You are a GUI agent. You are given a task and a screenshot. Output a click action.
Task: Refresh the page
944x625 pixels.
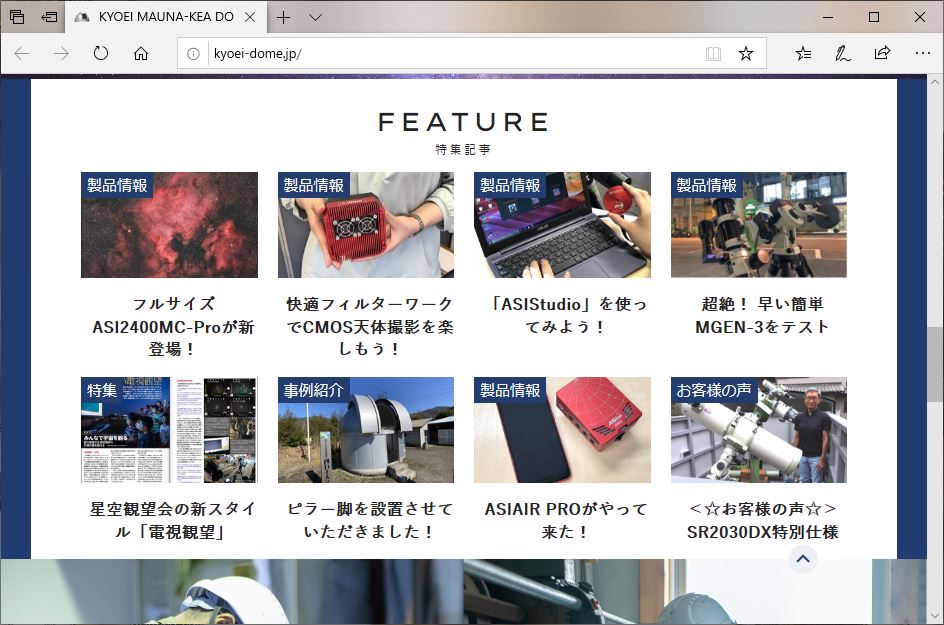coord(101,54)
